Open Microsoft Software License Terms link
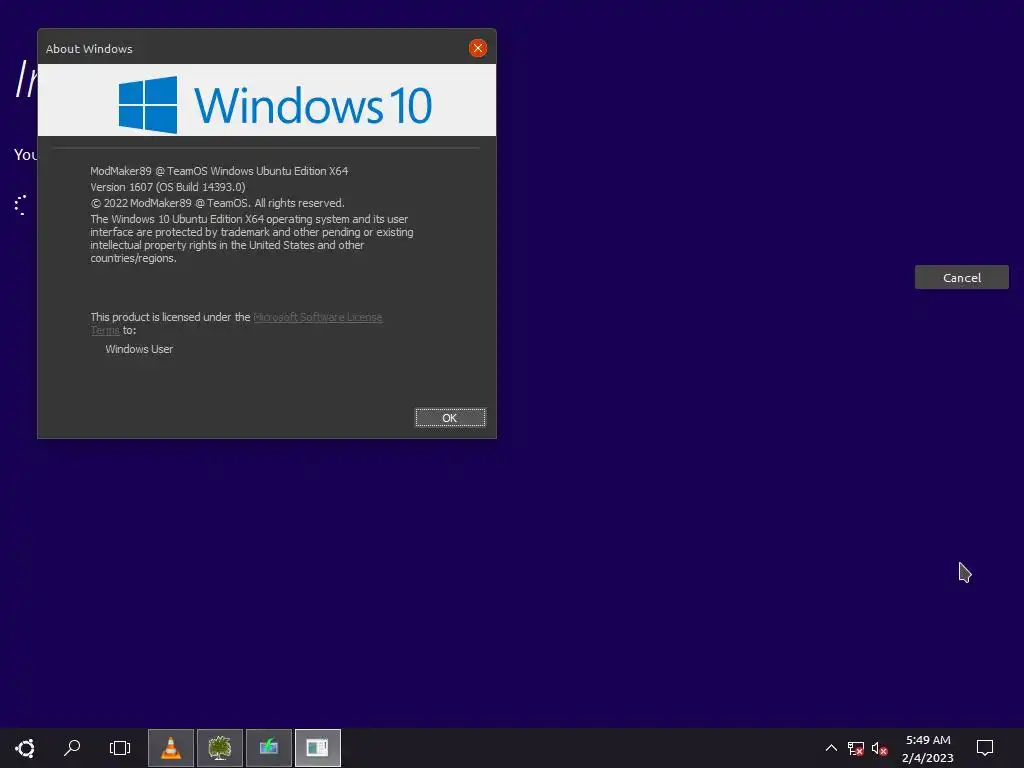 tap(317, 317)
